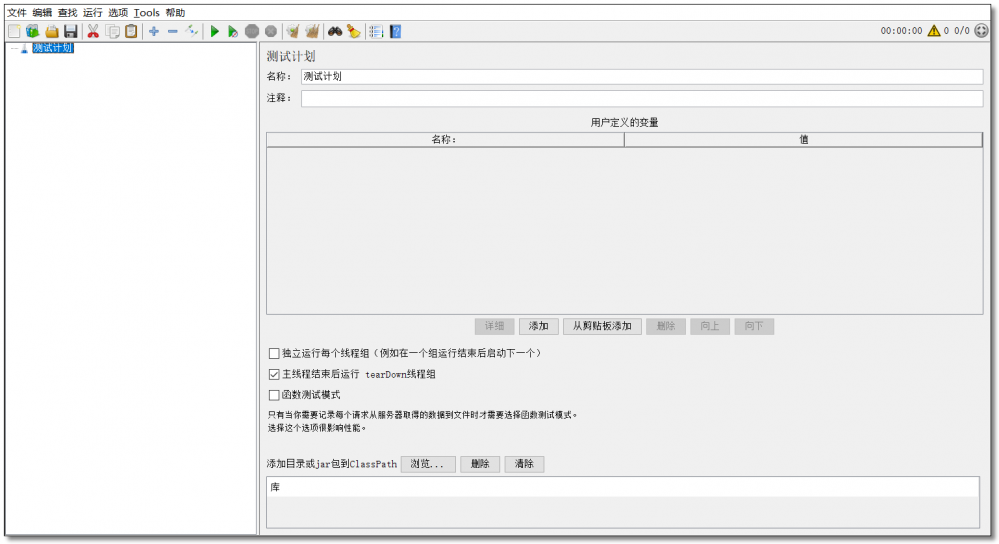Click the 添加 button under variables table
This screenshot has height=544, width=999.
[x=538, y=326]
